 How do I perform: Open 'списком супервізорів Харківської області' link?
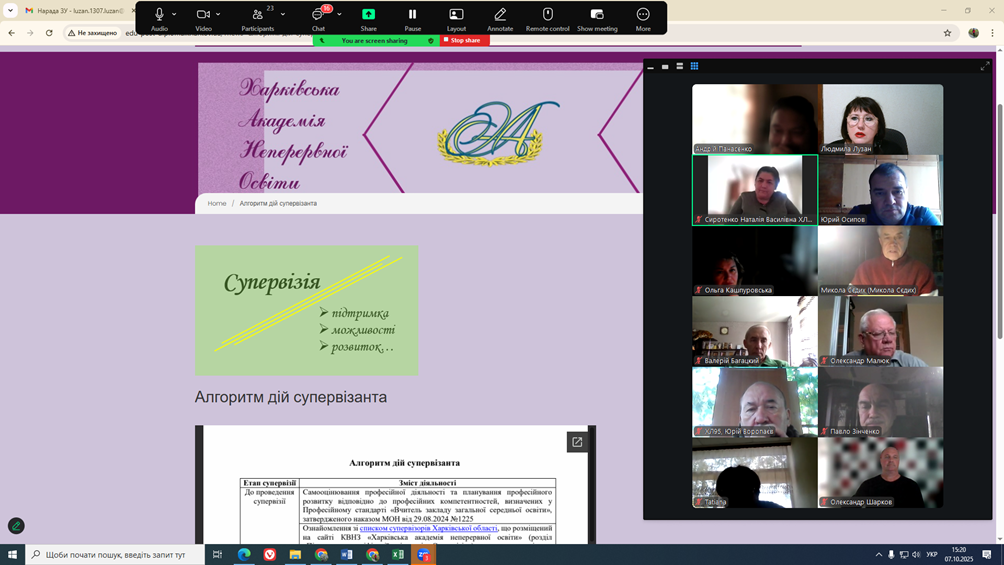[428, 528]
